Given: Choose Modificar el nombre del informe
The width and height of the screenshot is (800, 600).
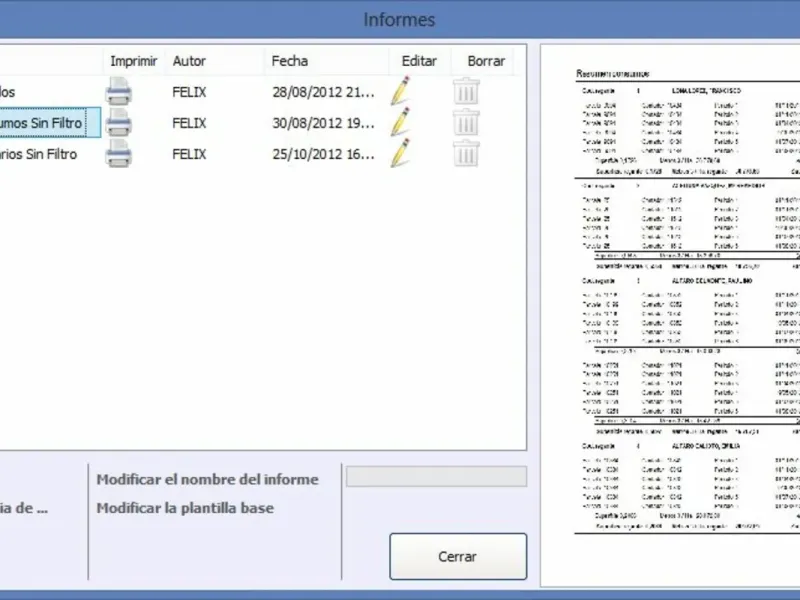Looking at the screenshot, I should pyautogui.click(x=208, y=480).
